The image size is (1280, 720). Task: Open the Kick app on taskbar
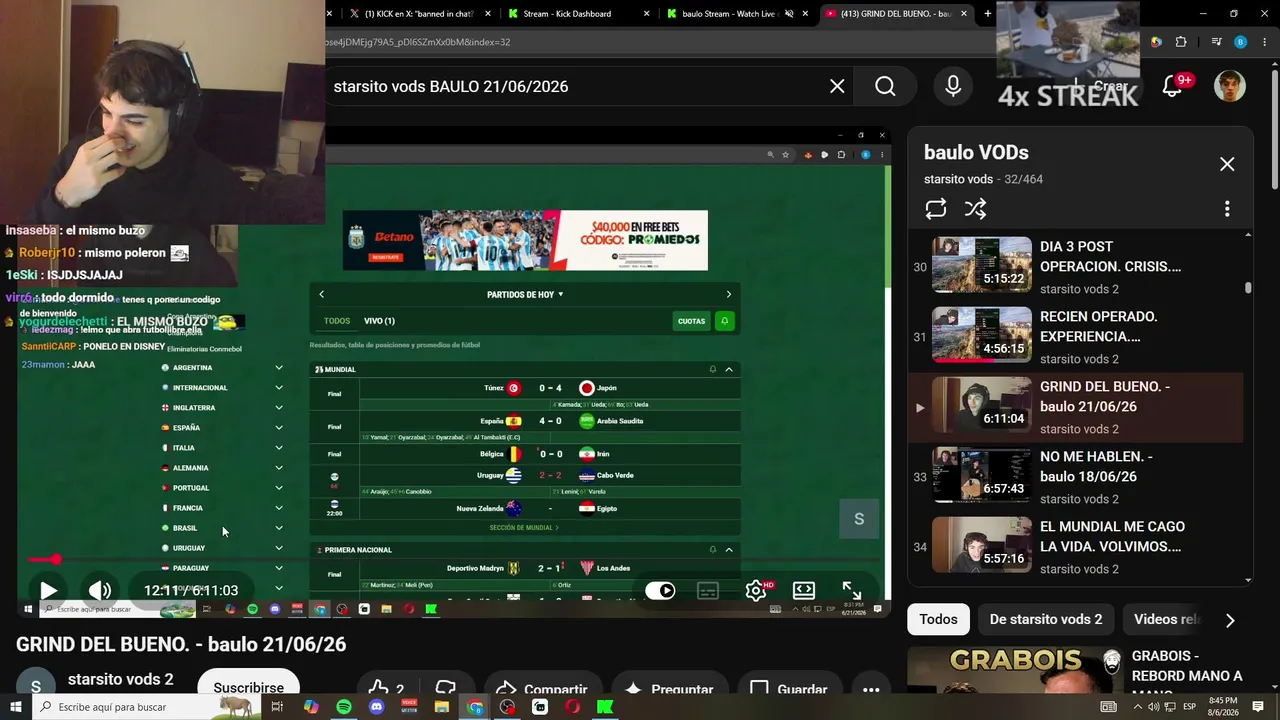pyautogui.click(x=605, y=707)
